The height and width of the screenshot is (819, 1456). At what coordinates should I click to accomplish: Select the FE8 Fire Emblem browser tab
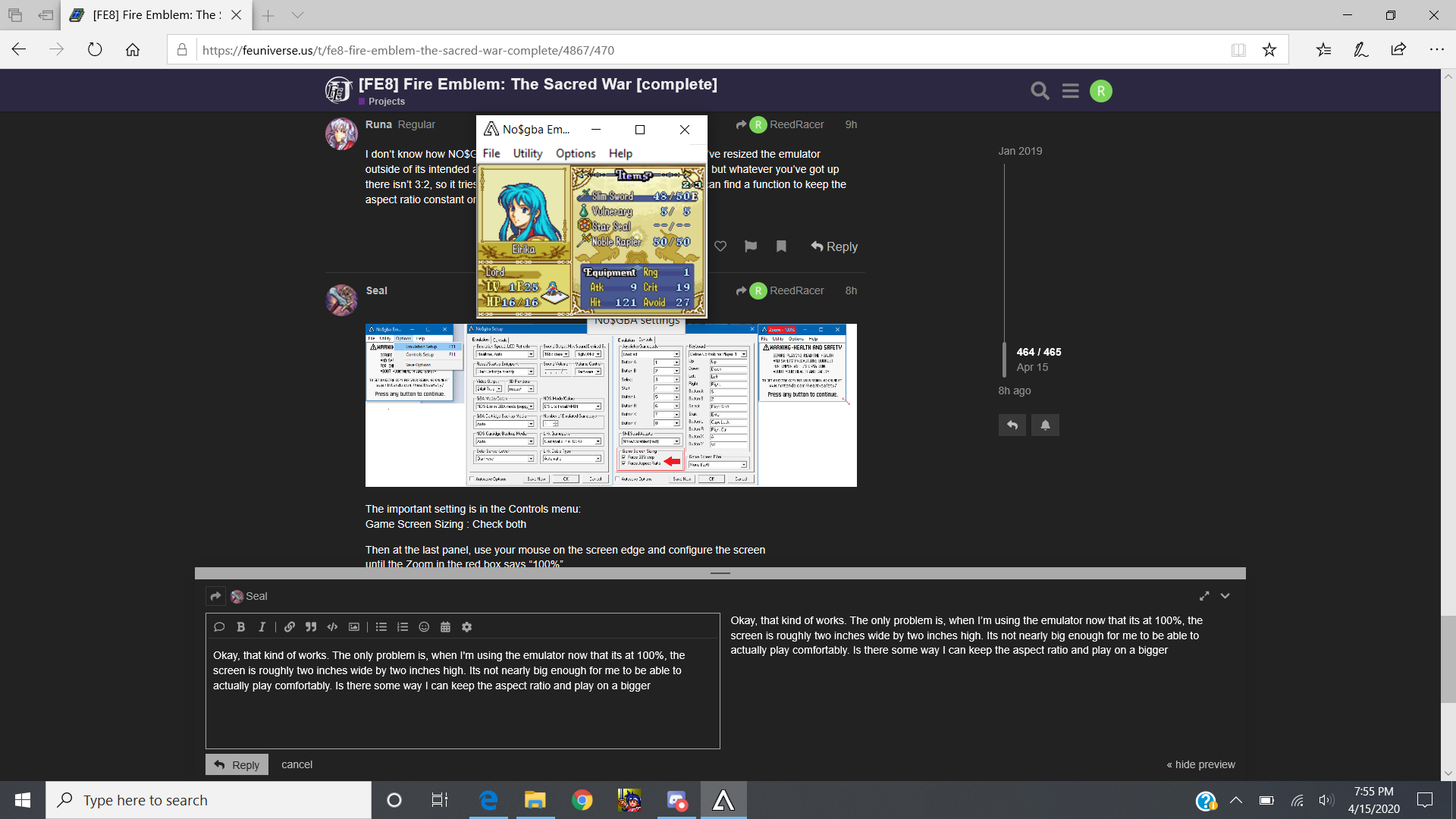point(155,15)
